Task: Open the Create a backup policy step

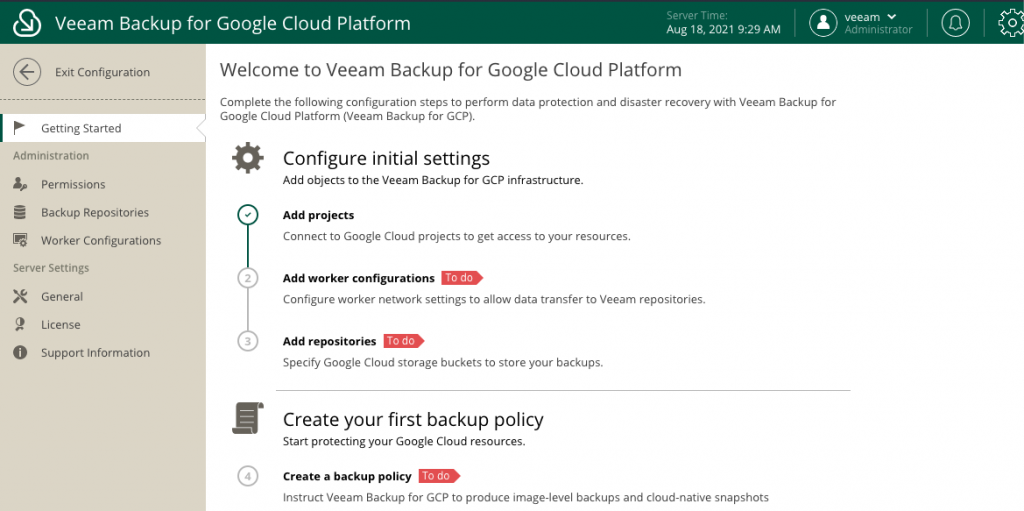Action: 347,476
